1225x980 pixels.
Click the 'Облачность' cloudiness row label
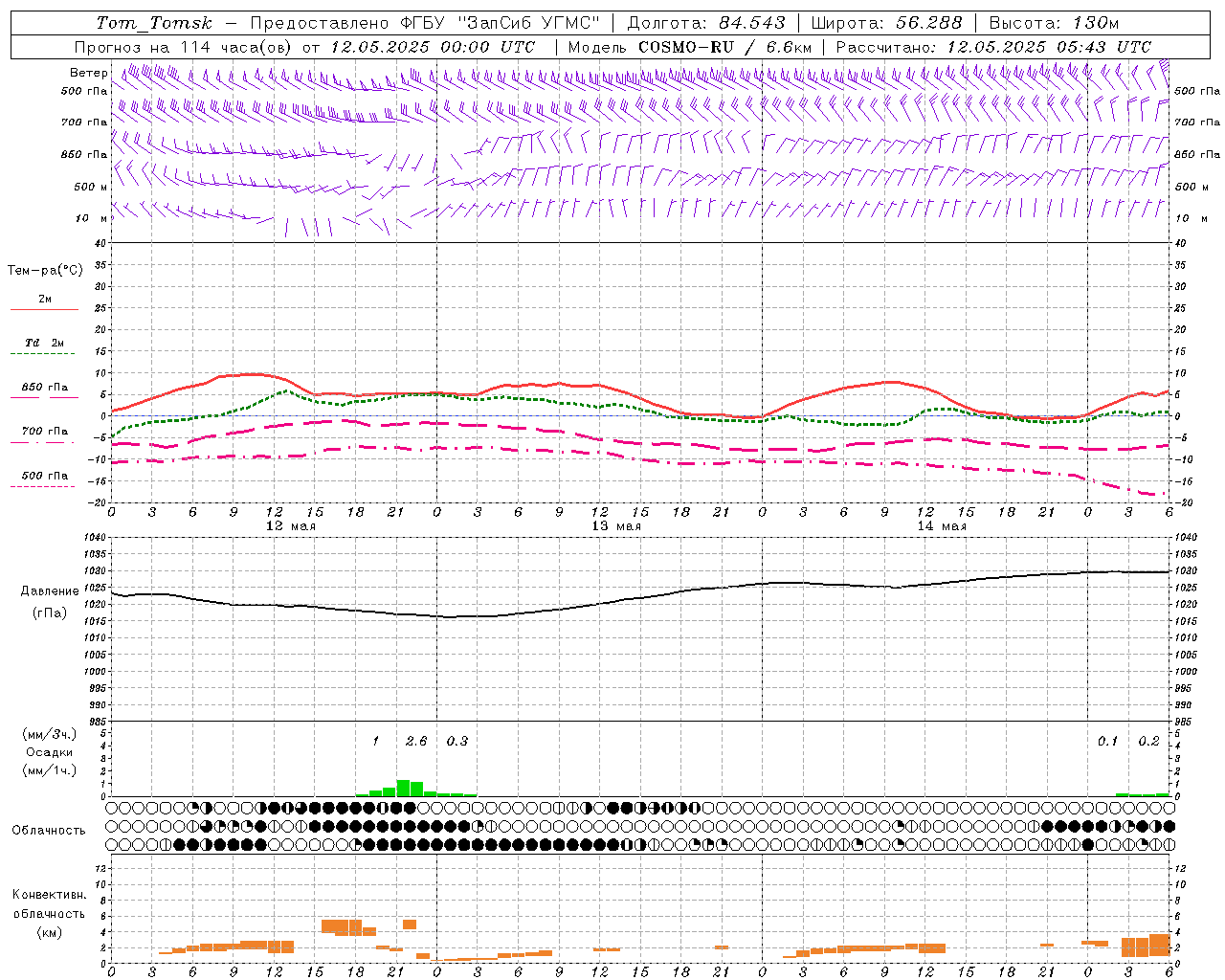(x=49, y=830)
